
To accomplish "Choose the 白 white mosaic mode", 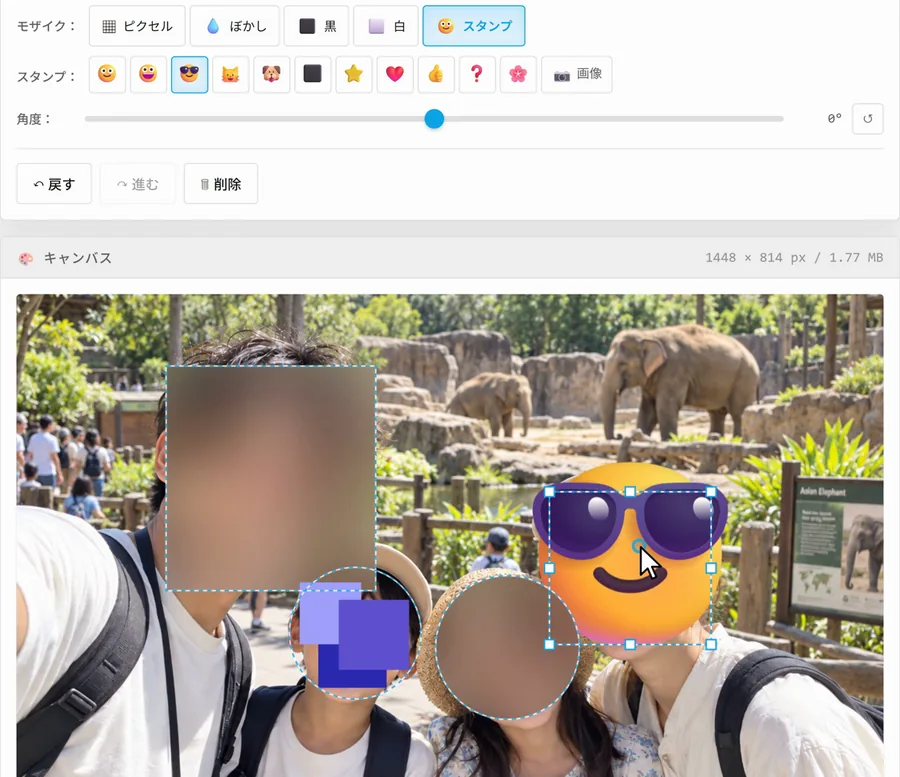I will 386,26.
